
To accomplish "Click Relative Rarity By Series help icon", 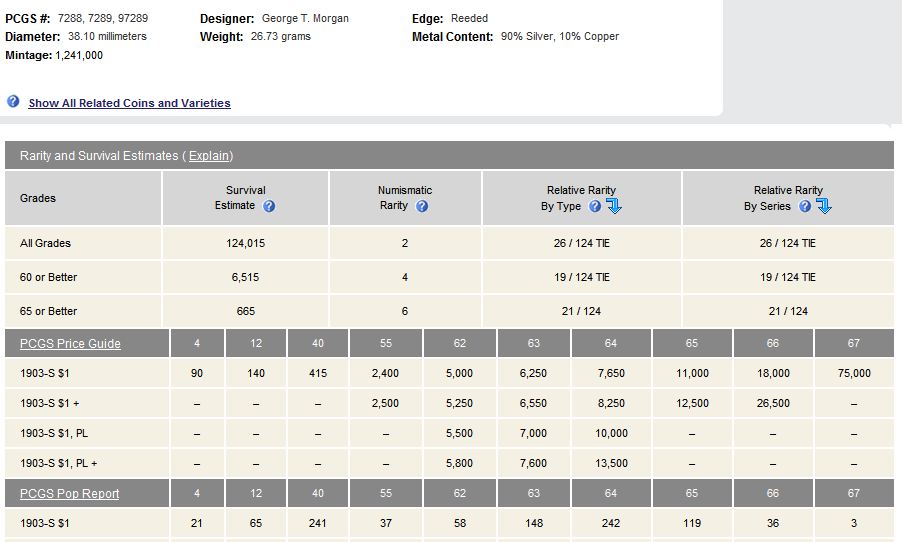I will click(x=805, y=206).
